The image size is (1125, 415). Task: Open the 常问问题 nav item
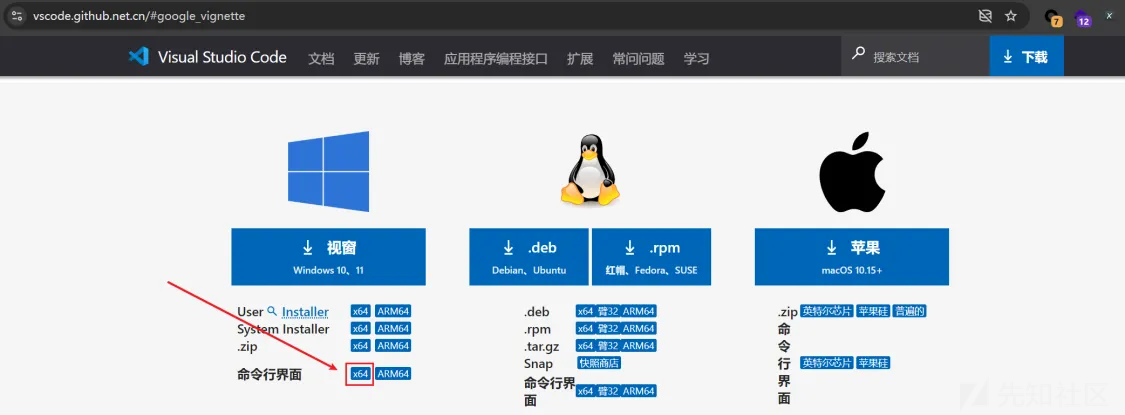tap(639, 59)
